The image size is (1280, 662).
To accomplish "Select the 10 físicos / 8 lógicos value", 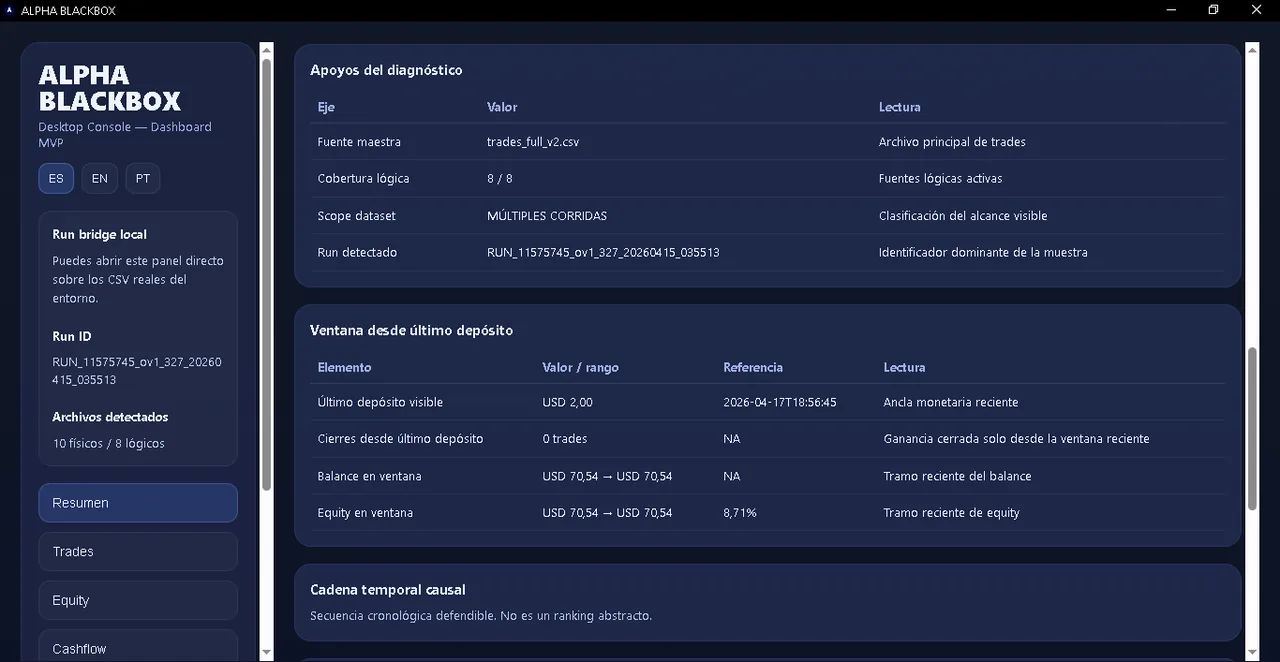I will tap(109, 443).
